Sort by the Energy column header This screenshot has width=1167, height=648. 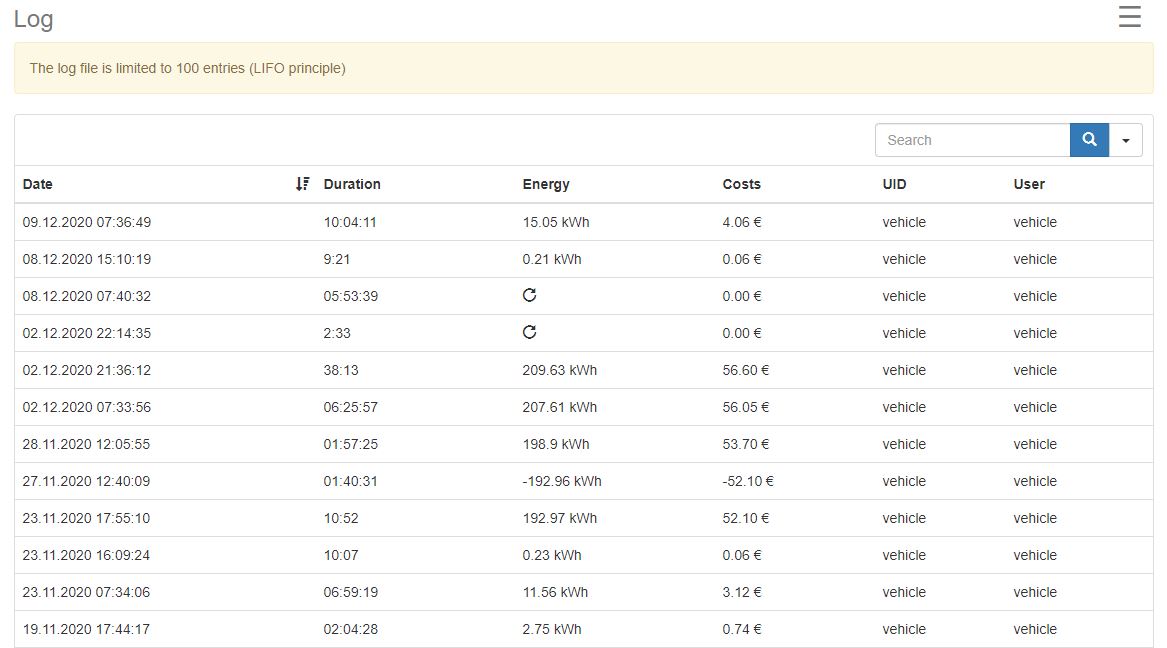[x=546, y=184]
